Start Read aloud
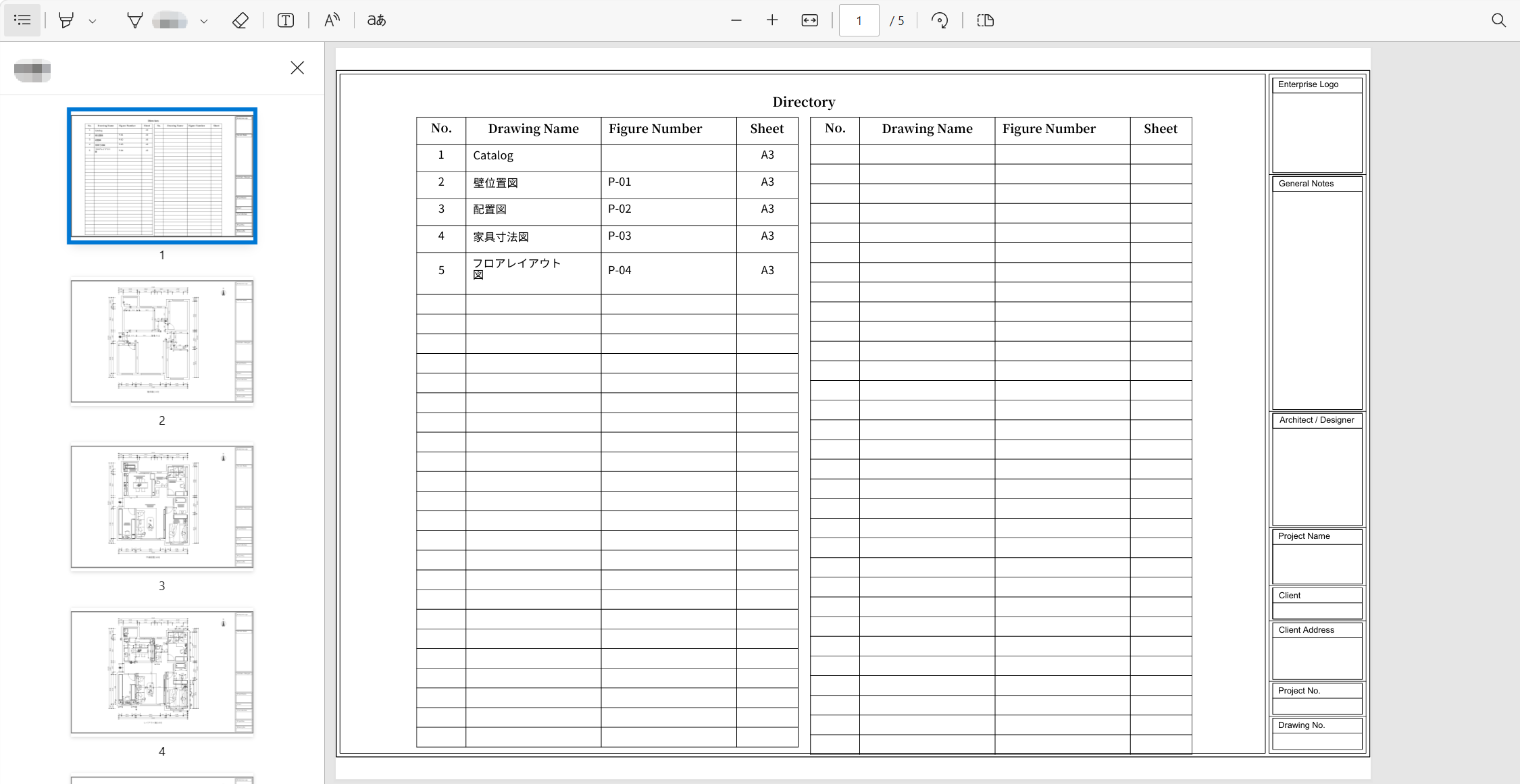The height and width of the screenshot is (784, 1520). pyautogui.click(x=332, y=20)
